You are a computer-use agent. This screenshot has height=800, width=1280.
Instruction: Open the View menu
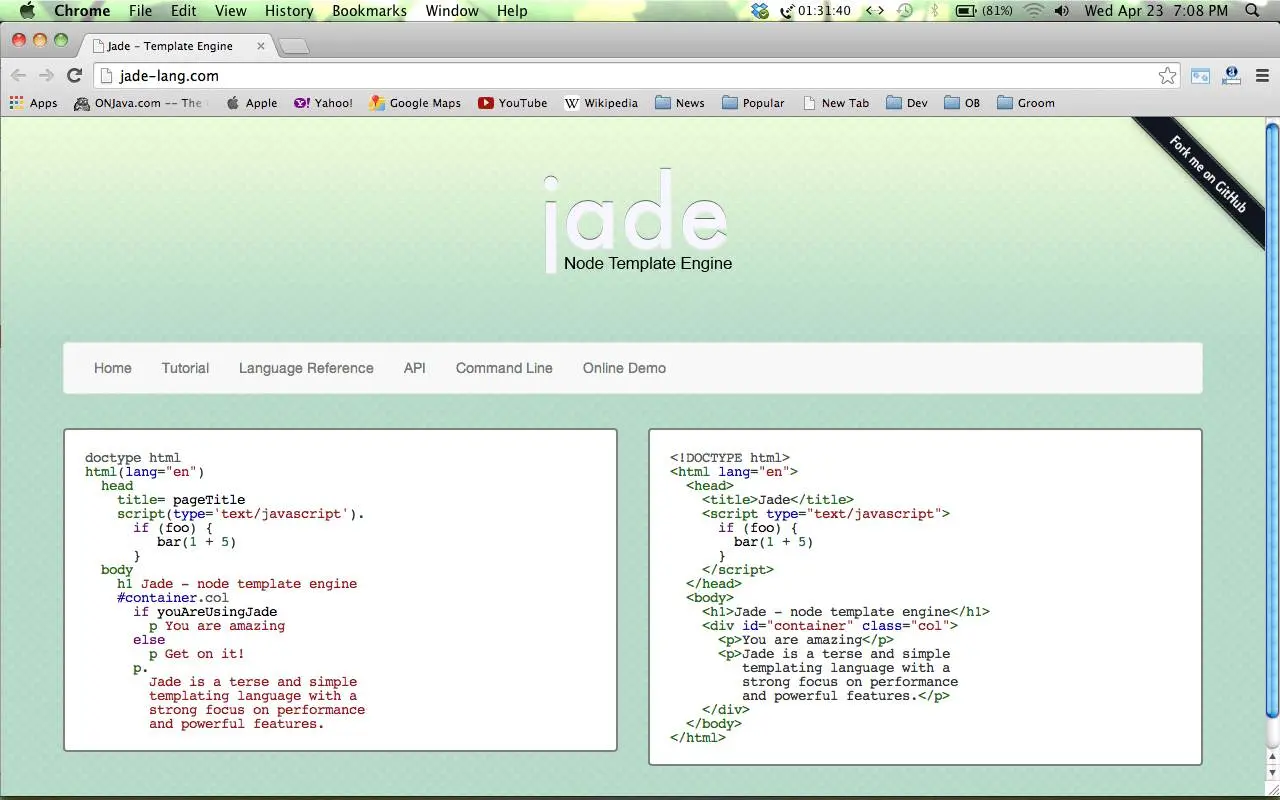pyautogui.click(x=231, y=11)
